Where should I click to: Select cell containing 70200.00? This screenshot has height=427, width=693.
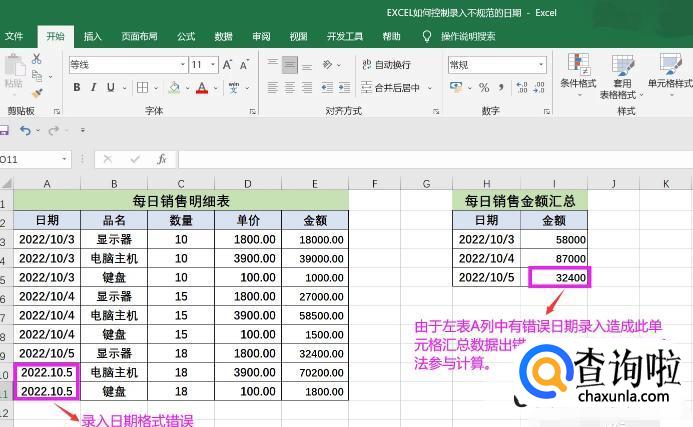(315, 373)
